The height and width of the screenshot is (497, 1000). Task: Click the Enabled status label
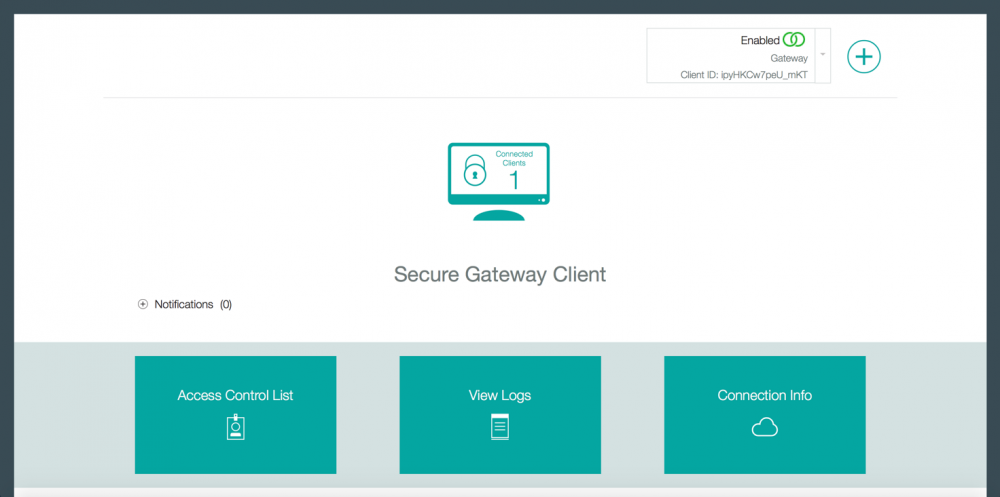click(x=760, y=40)
